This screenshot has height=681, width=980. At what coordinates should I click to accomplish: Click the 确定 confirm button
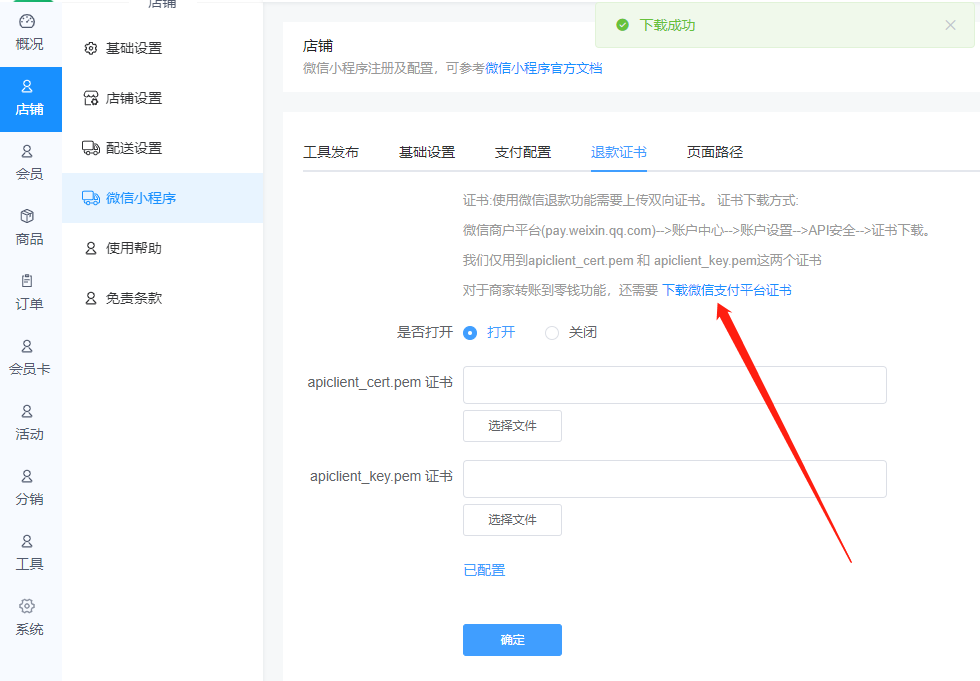click(512, 640)
